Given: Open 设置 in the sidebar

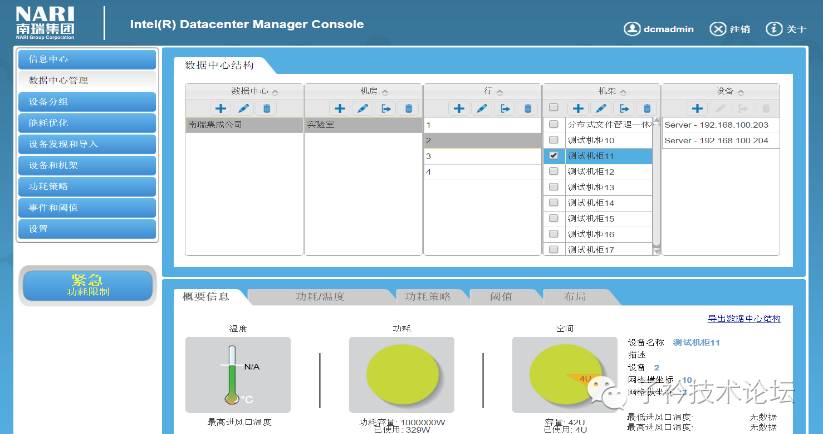Looking at the screenshot, I should [87, 229].
